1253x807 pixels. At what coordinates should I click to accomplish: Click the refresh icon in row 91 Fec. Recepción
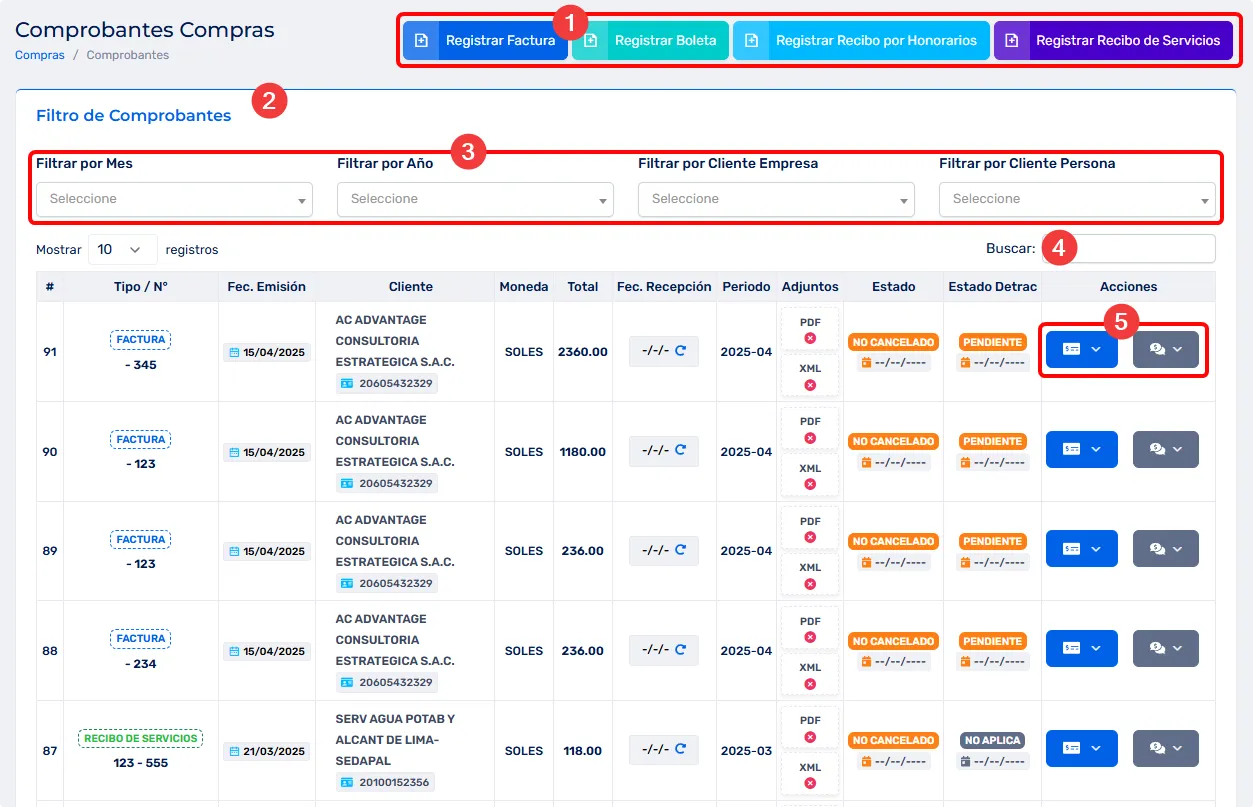(x=681, y=351)
